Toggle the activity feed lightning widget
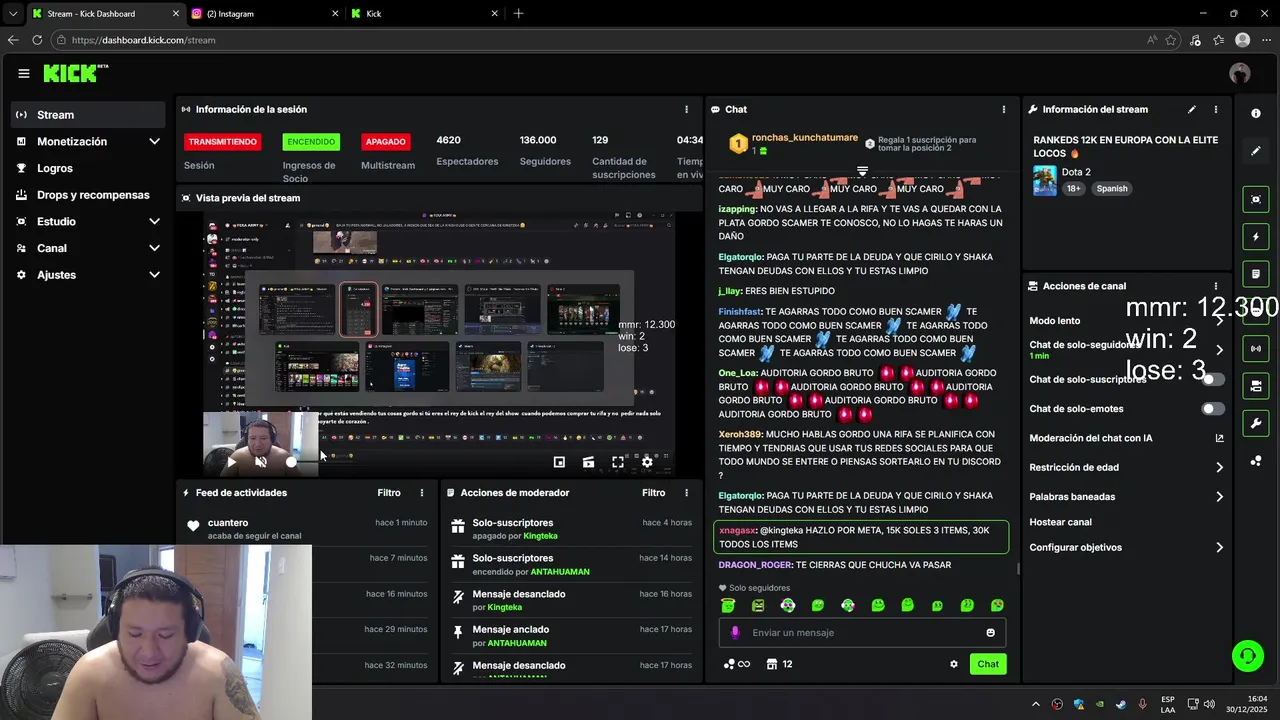Image resolution: width=1280 pixels, height=720 pixels. pos(1256,237)
